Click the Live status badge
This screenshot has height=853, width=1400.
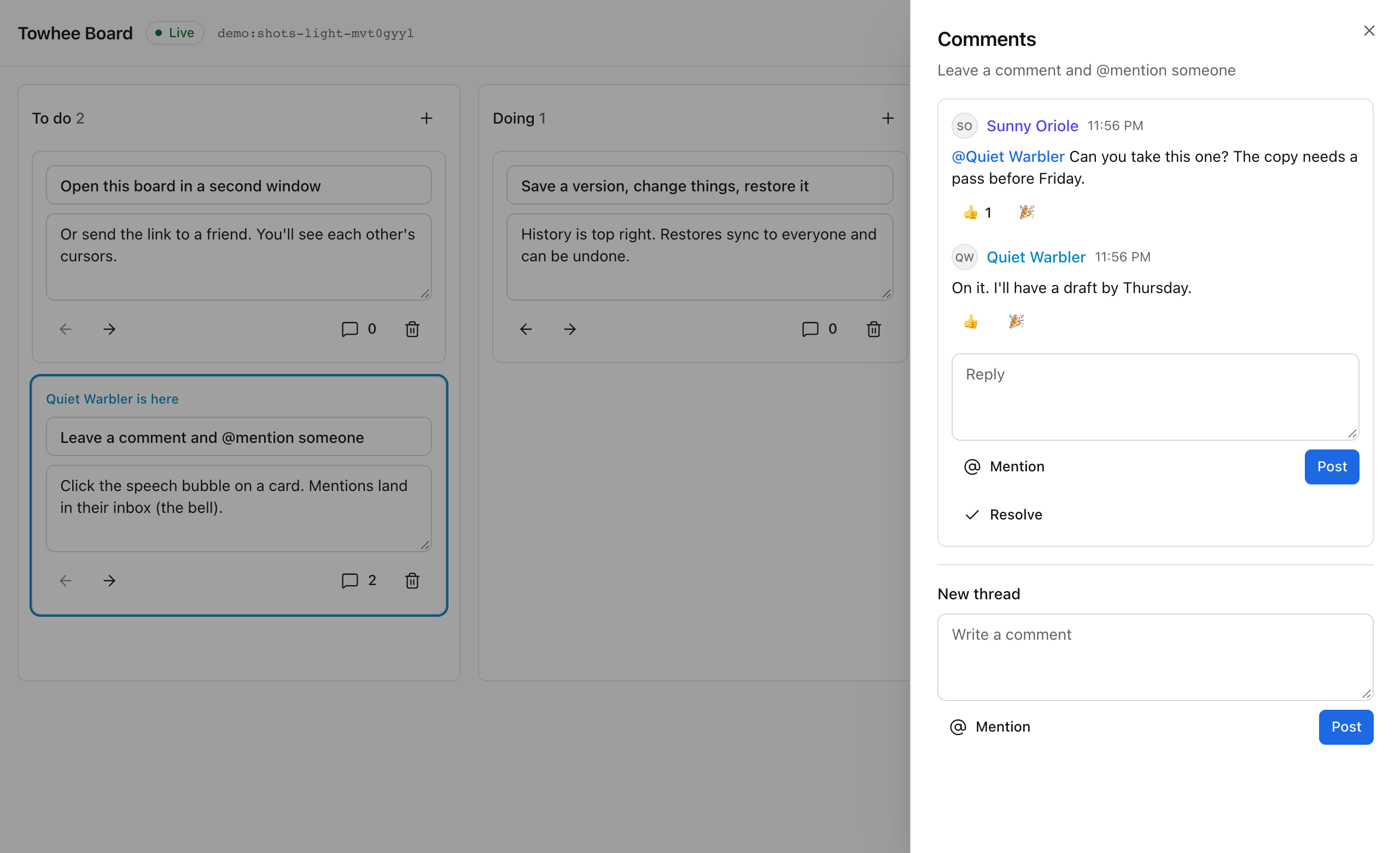(174, 33)
